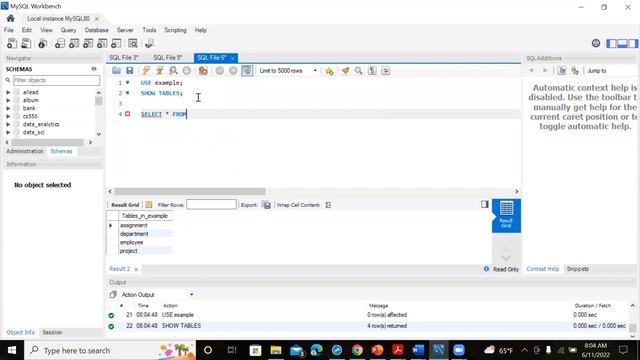The height and width of the screenshot is (360, 640).
Task: Create new table toolbar icon
Action: click(74, 43)
